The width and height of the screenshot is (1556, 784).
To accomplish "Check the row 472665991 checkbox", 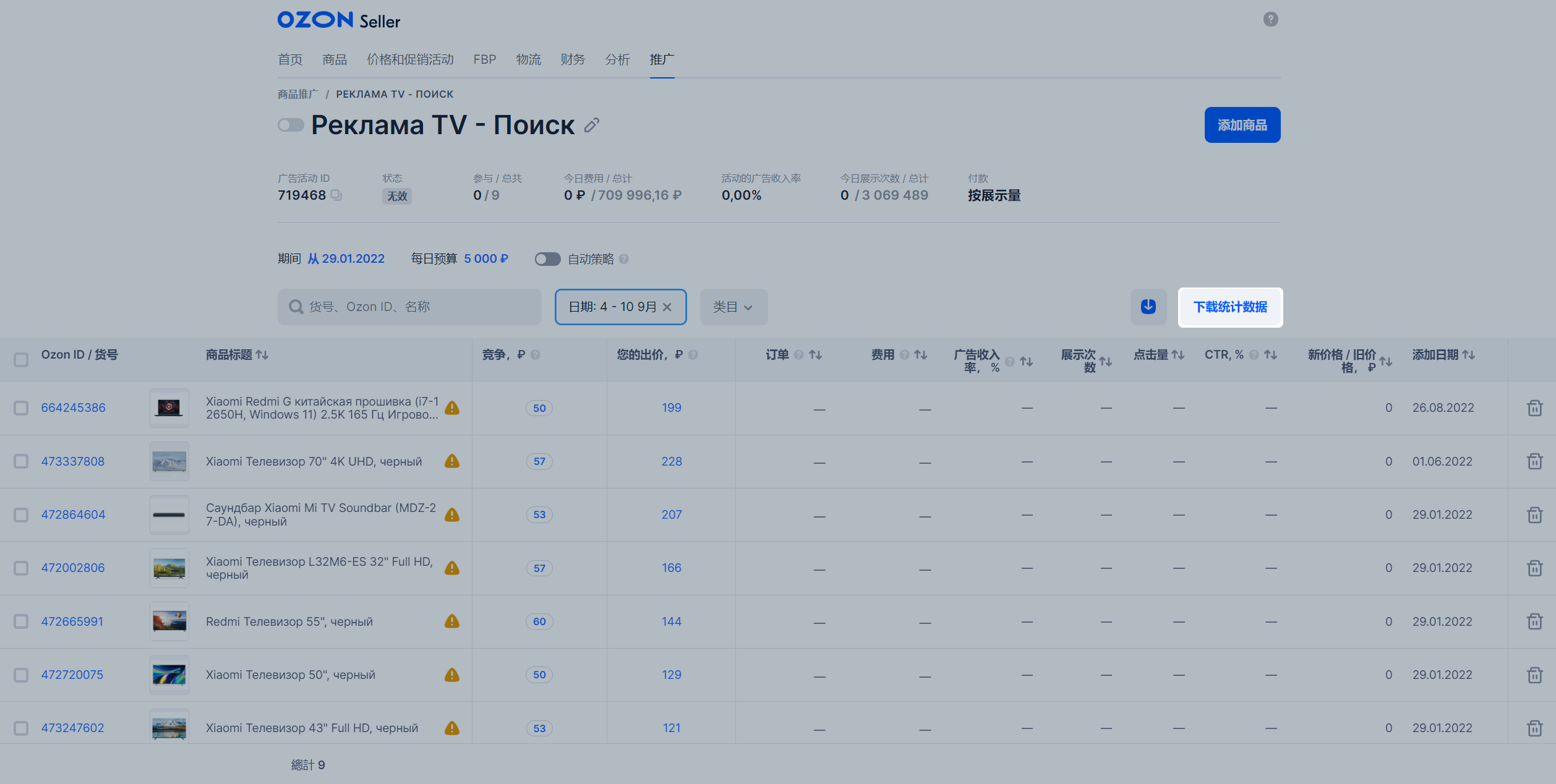I will click(21, 621).
